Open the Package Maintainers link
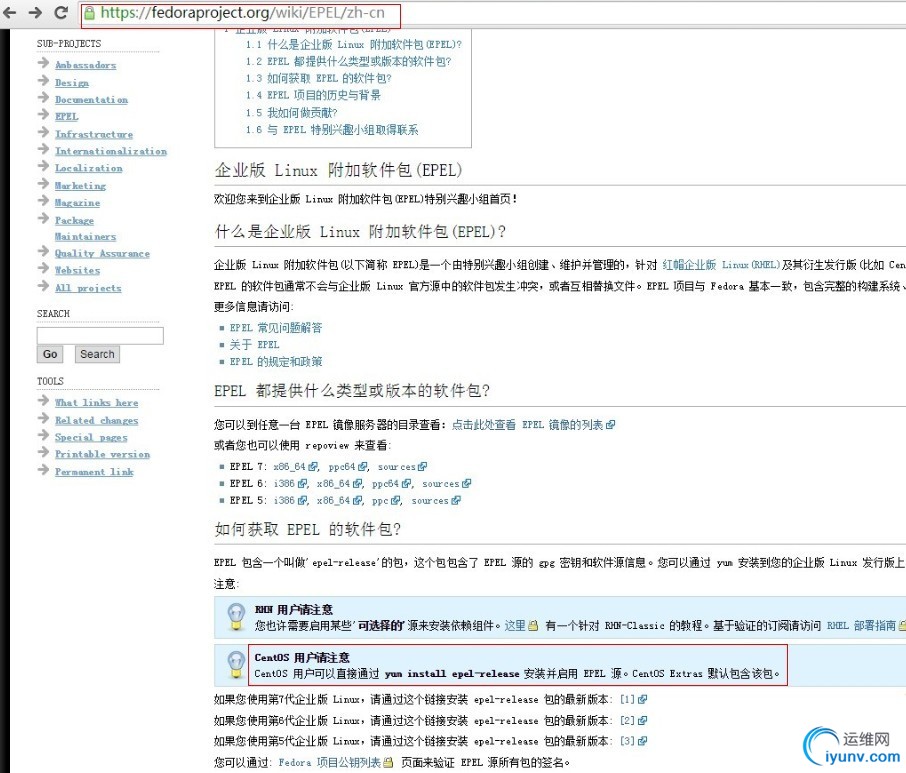The height and width of the screenshot is (773, 906). click(85, 228)
